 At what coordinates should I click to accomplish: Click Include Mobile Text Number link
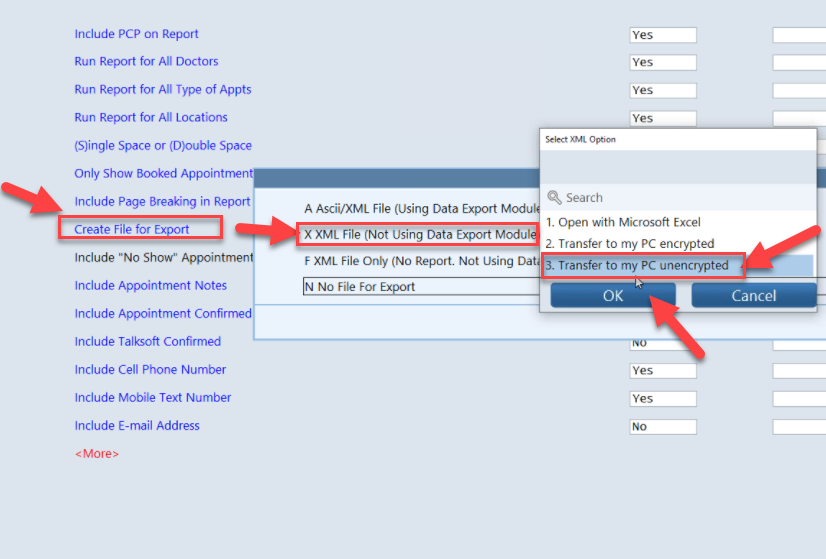(x=152, y=398)
